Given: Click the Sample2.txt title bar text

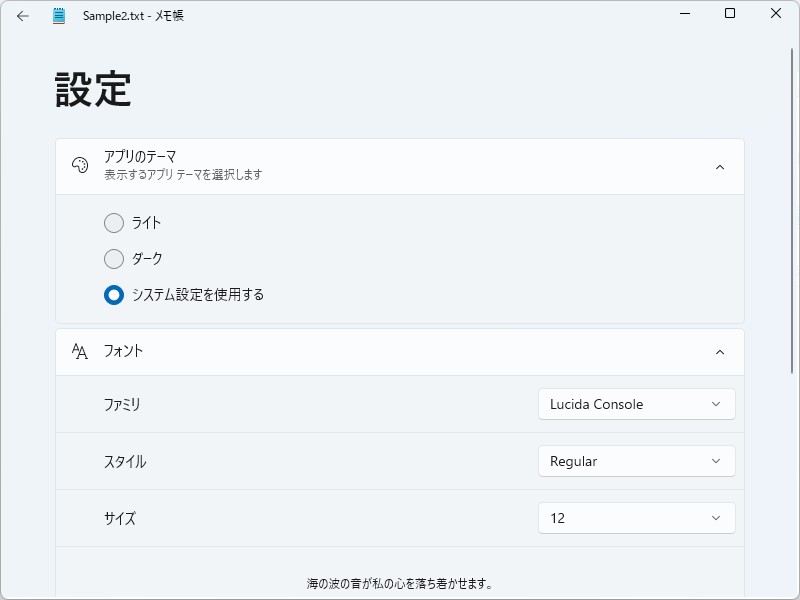Looking at the screenshot, I should pyautogui.click(x=132, y=15).
